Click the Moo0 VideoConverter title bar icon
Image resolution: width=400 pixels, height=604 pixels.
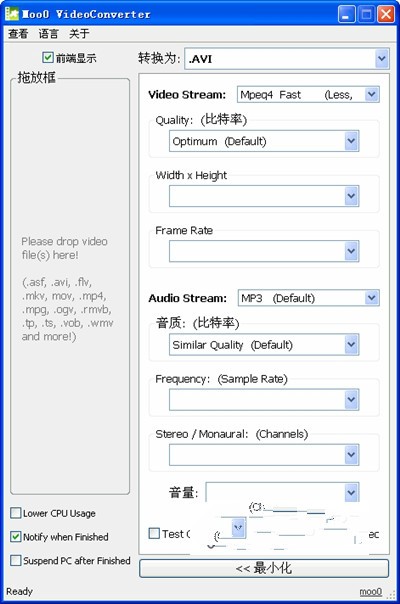(x=12, y=14)
